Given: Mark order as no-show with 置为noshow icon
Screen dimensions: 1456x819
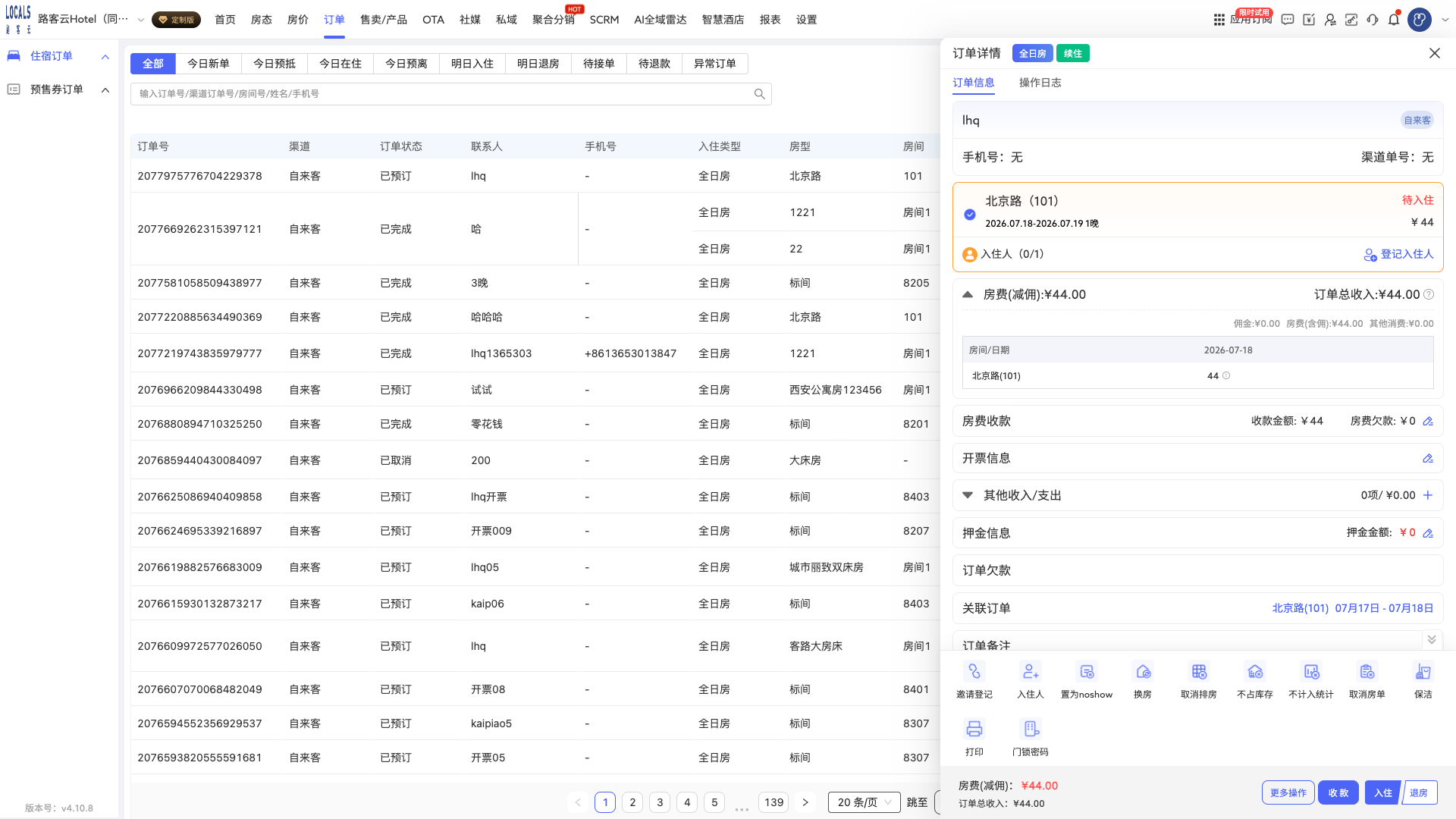Looking at the screenshot, I should 1087,672.
